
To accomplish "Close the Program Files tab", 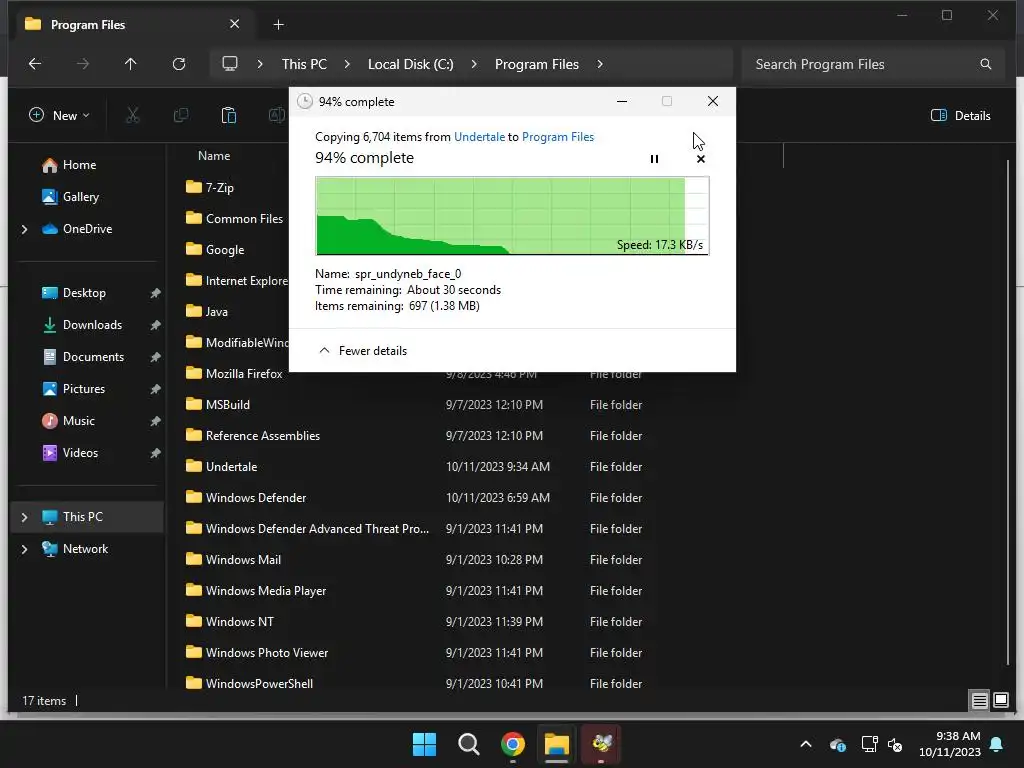I will point(234,24).
